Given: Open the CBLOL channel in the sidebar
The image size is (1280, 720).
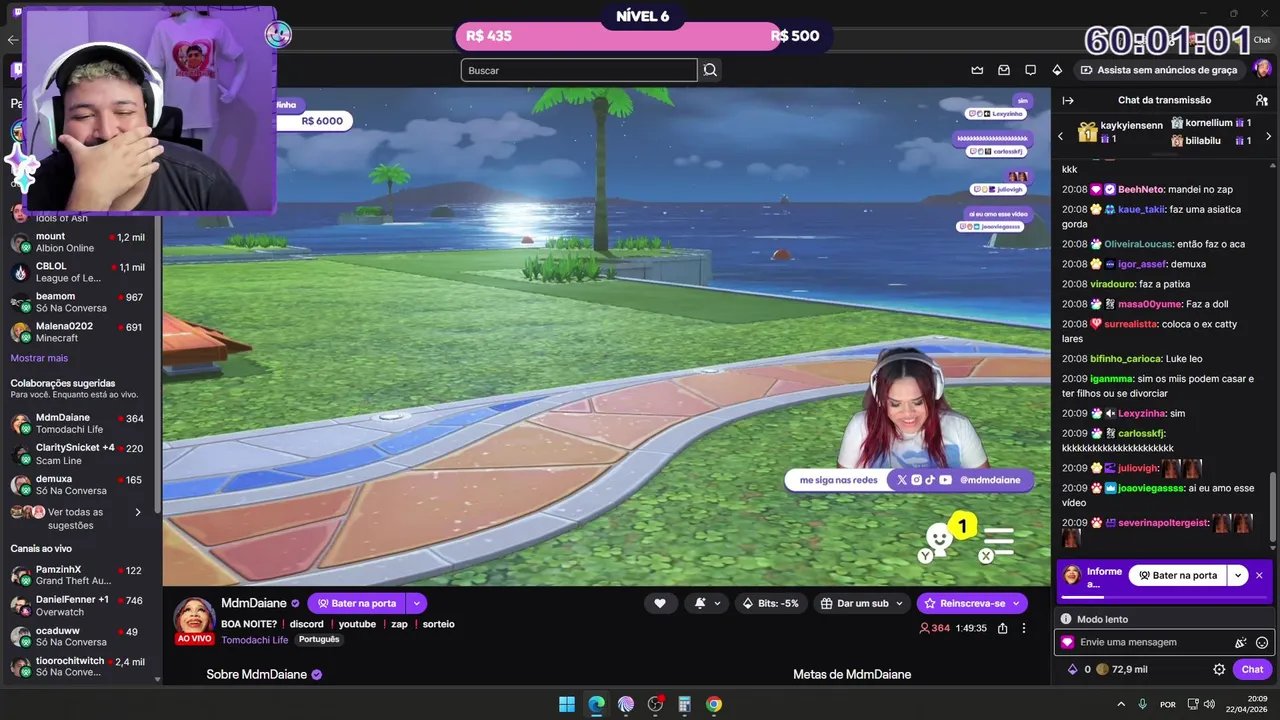Looking at the screenshot, I should click(x=78, y=272).
